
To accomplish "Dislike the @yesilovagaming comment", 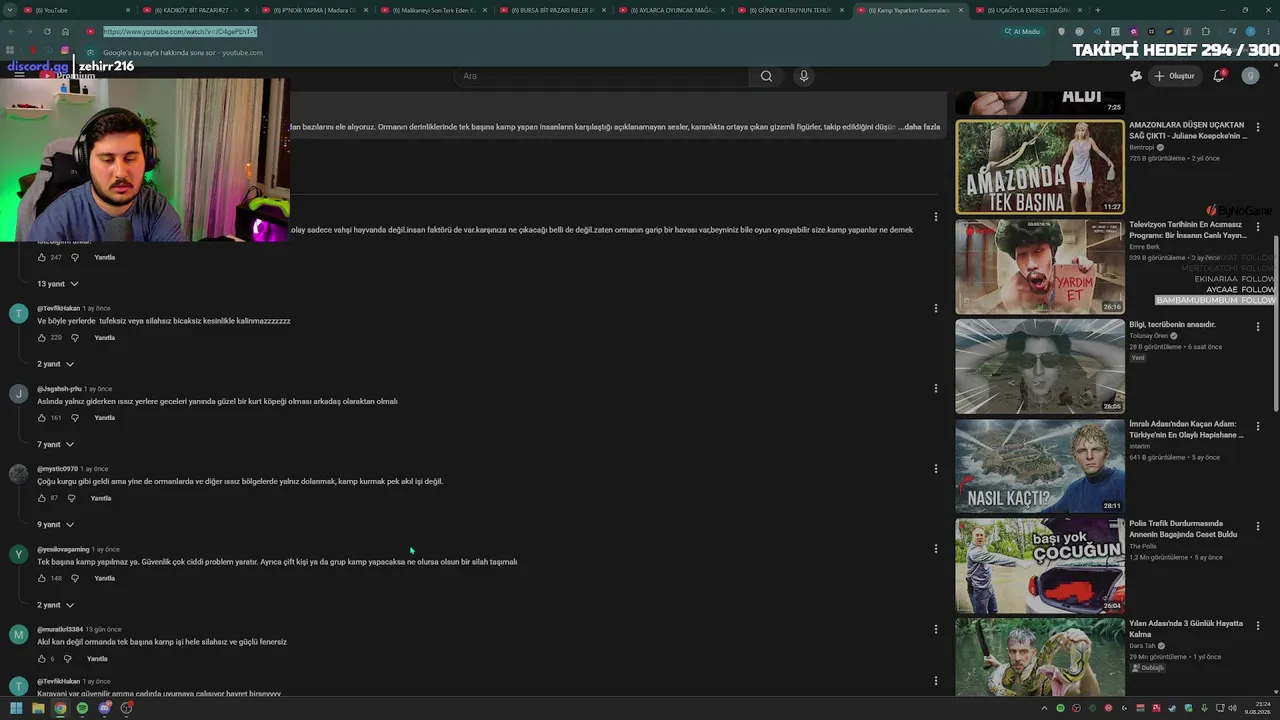I will click(x=75, y=578).
